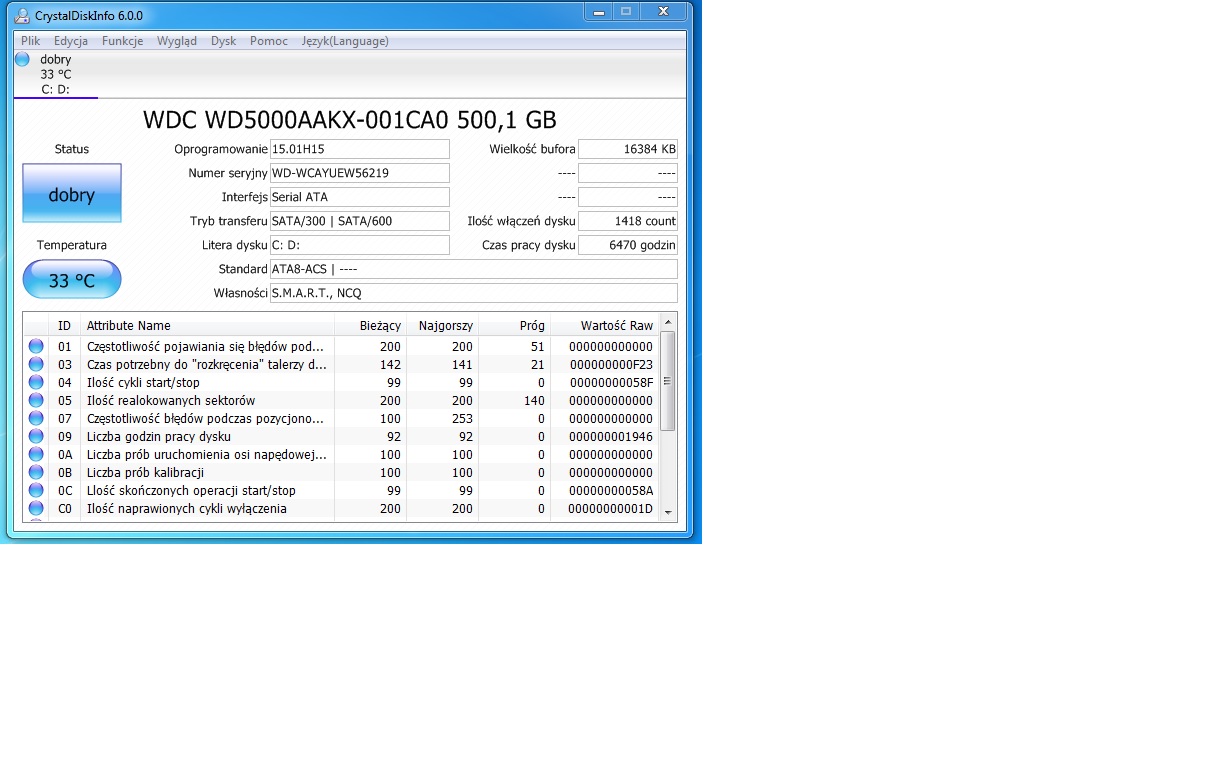Image resolution: width=1221 pixels, height=759 pixels.
Task: Select the C: D: disk tab's blue status icon
Action: tap(22, 59)
